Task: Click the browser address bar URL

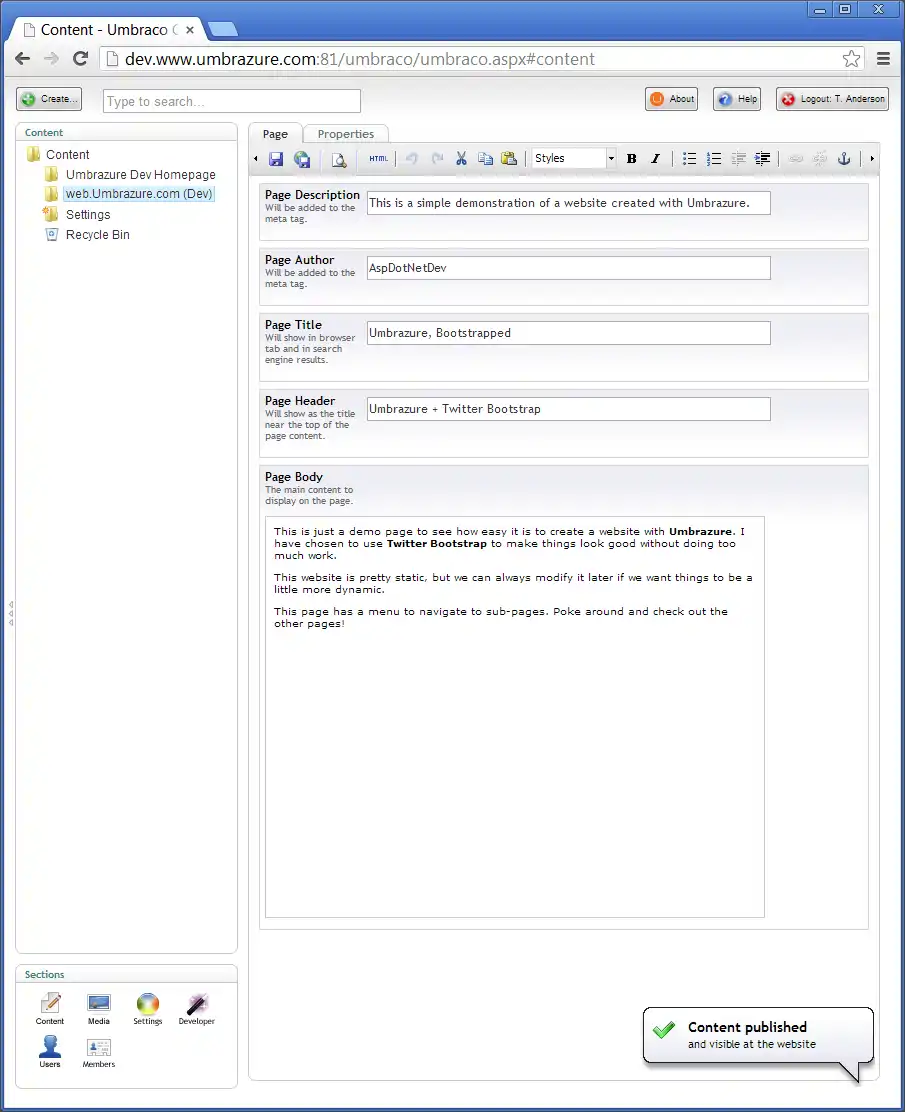Action: [x=360, y=59]
